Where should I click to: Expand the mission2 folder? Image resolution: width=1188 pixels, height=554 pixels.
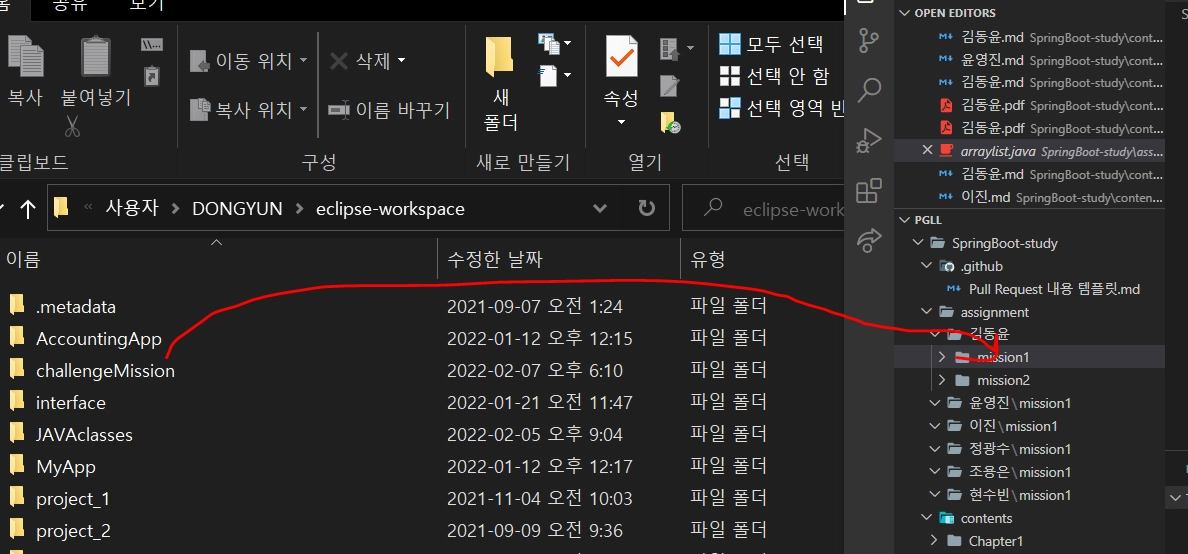[942, 380]
